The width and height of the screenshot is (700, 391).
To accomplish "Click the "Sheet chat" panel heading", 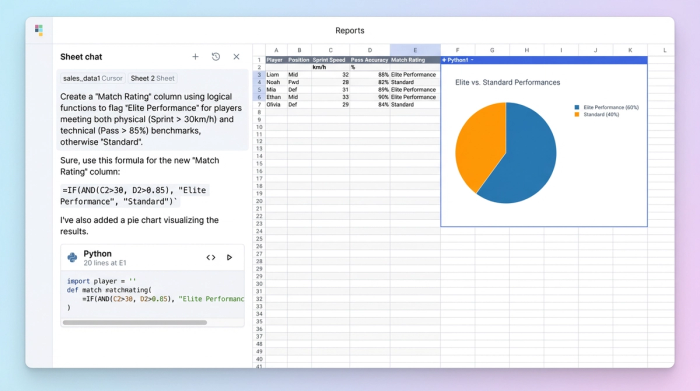I will point(81,57).
